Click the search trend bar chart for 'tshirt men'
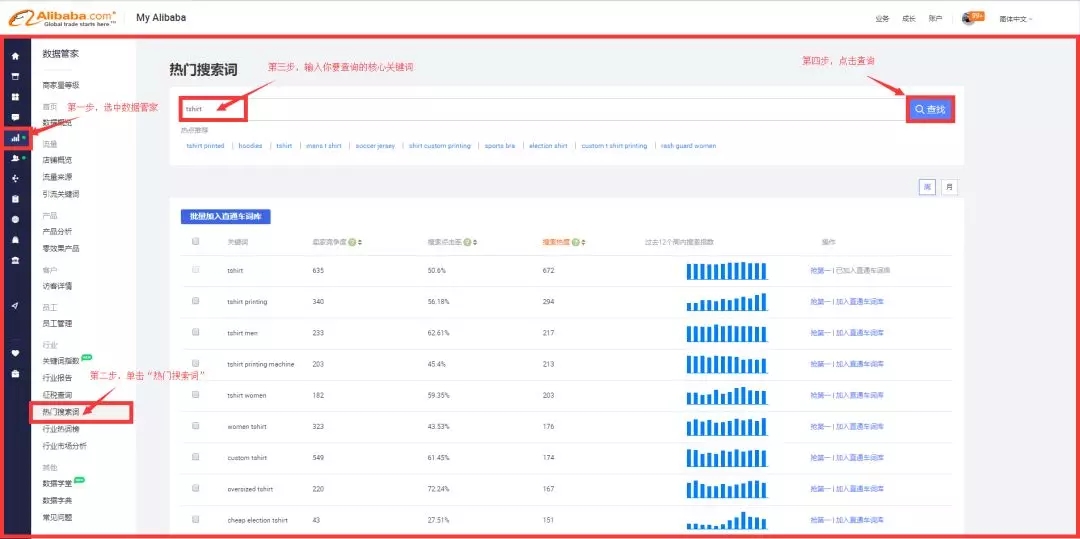 [x=726, y=333]
